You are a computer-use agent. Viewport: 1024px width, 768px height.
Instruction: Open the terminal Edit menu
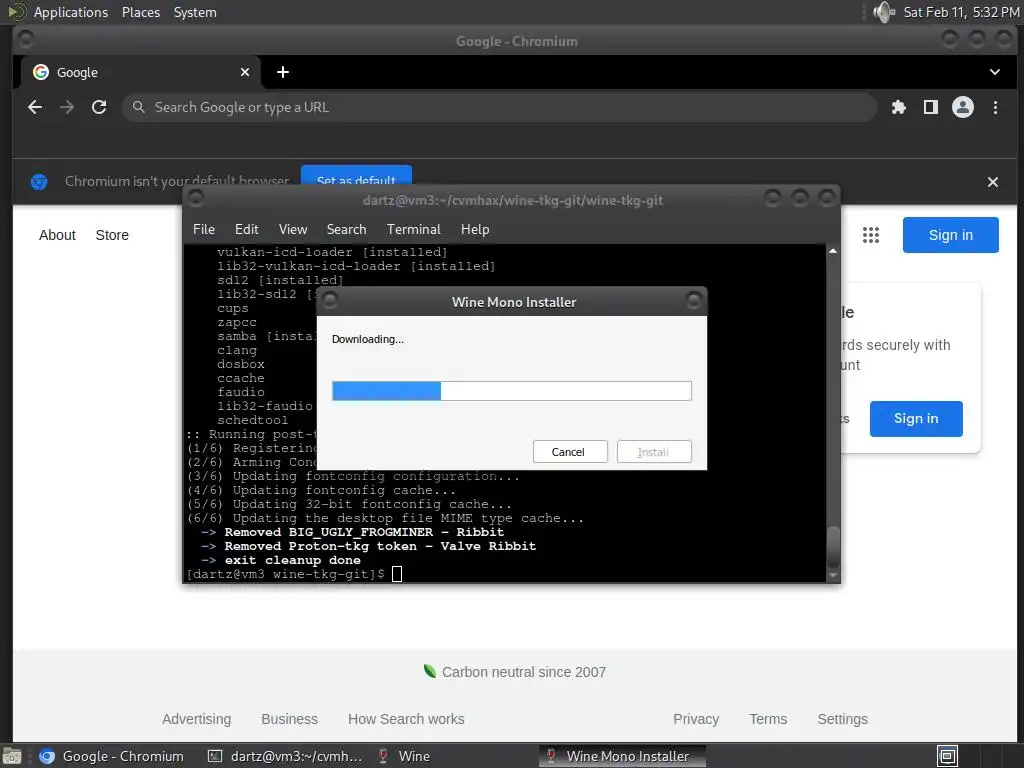point(247,229)
